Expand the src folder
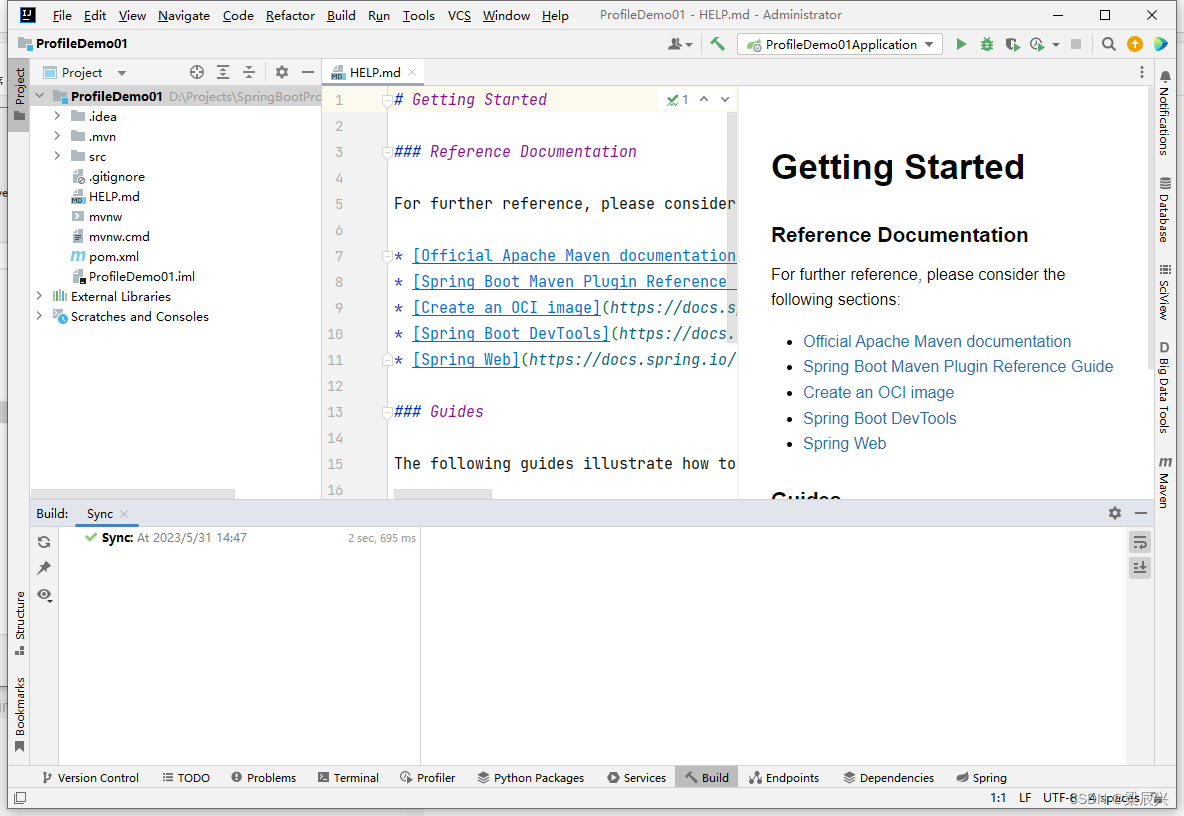1184x816 pixels. (57, 156)
